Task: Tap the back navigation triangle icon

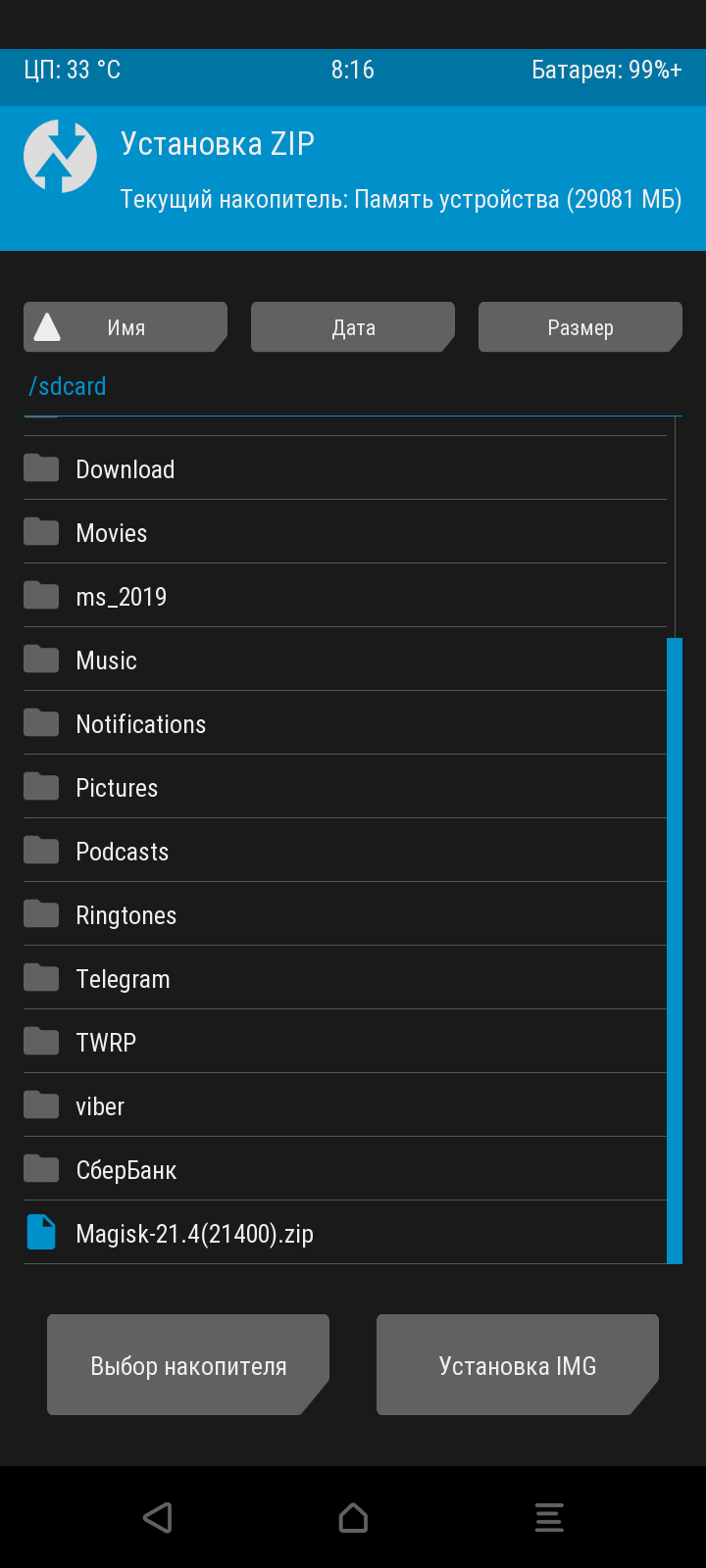Action: pyautogui.click(x=158, y=1517)
